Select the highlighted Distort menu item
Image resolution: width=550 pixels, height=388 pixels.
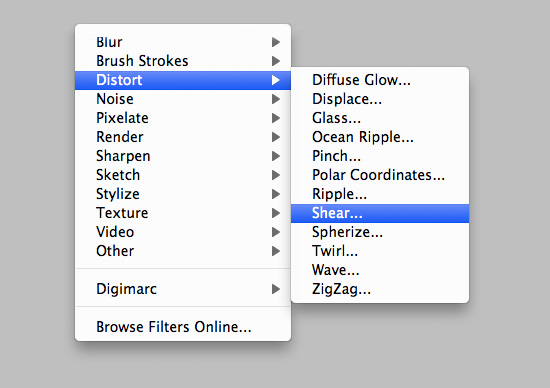[x=183, y=80]
